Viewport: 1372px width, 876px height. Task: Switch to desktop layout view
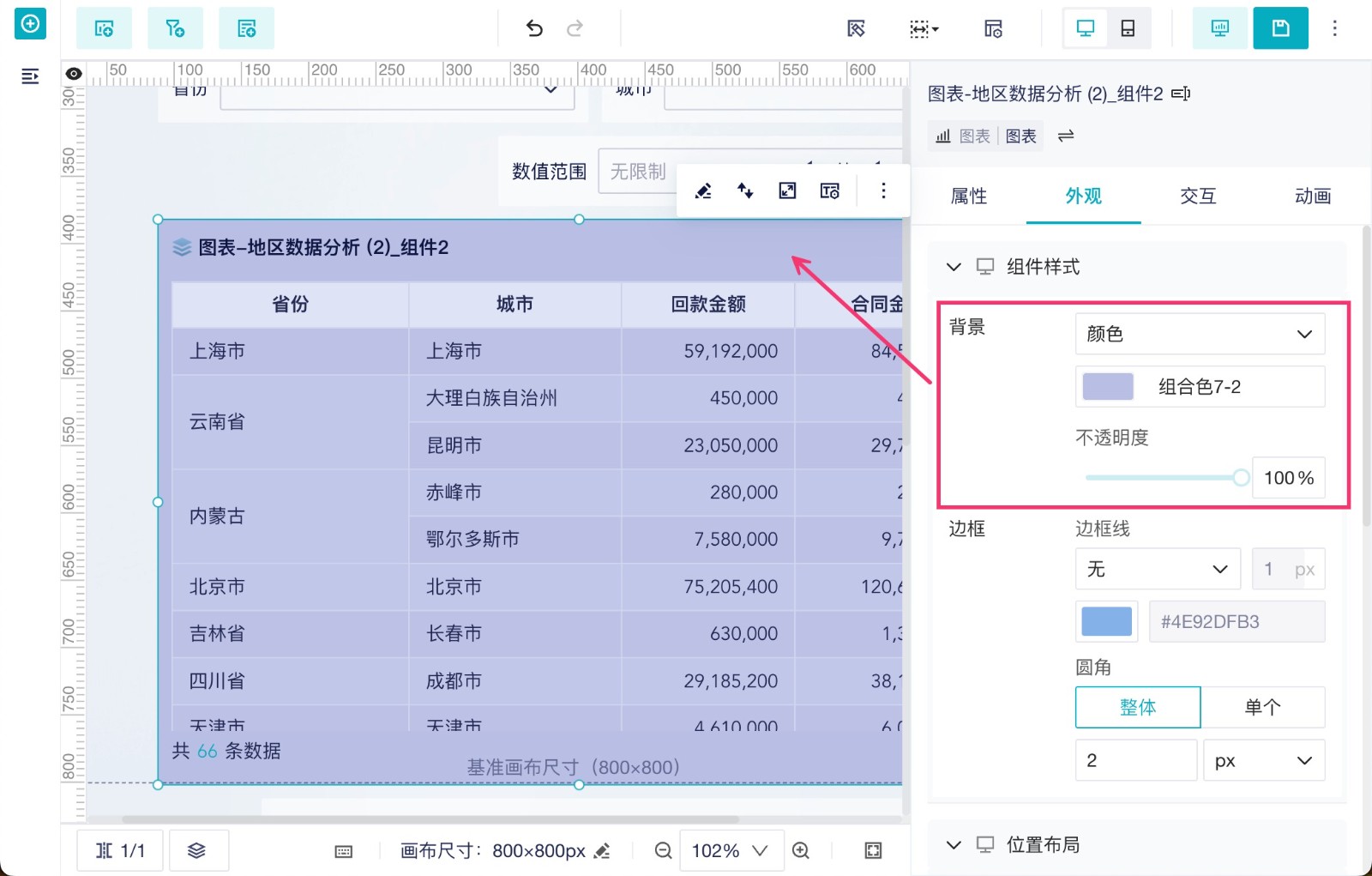[x=1086, y=28]
